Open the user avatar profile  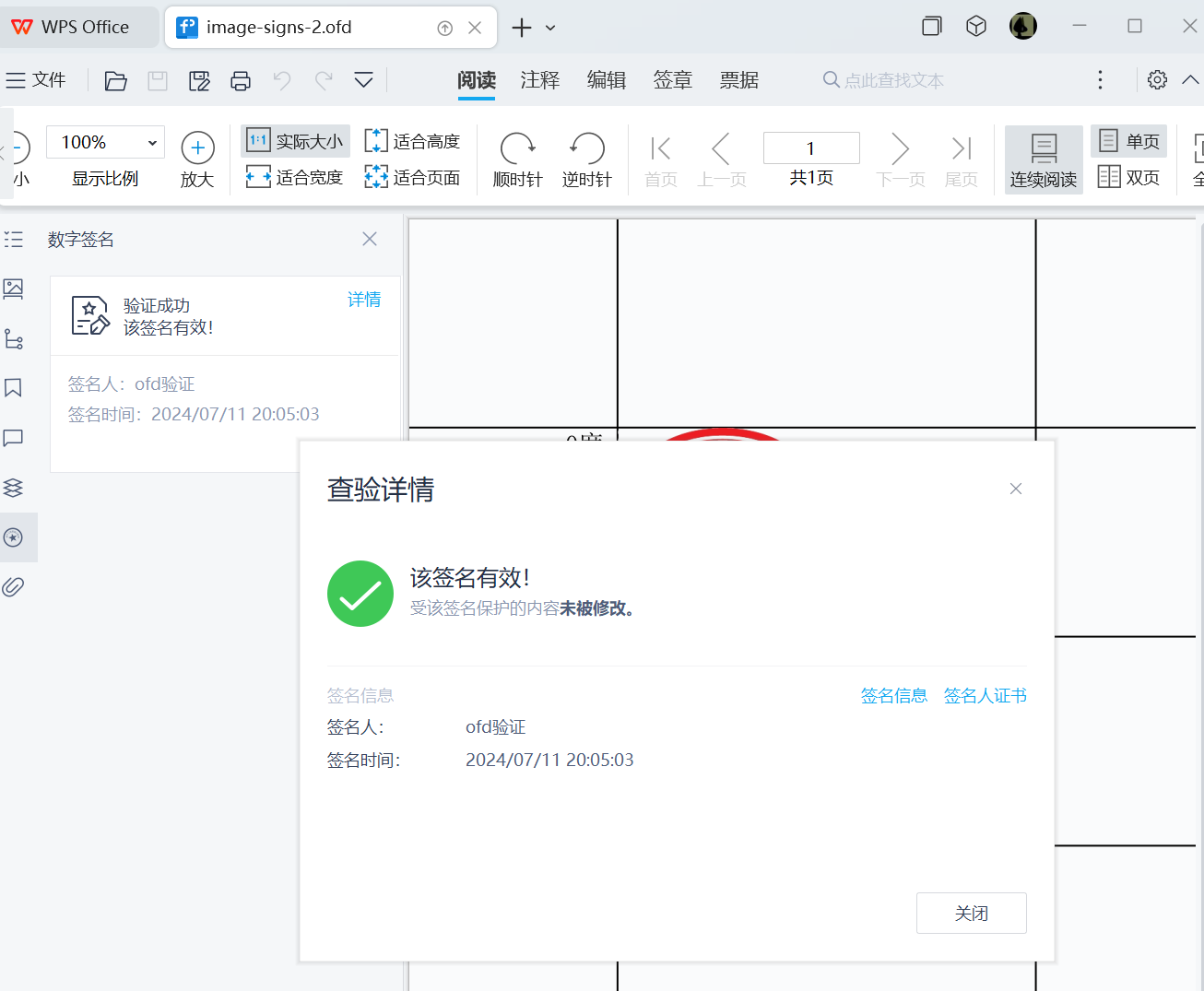(1023, 26)
